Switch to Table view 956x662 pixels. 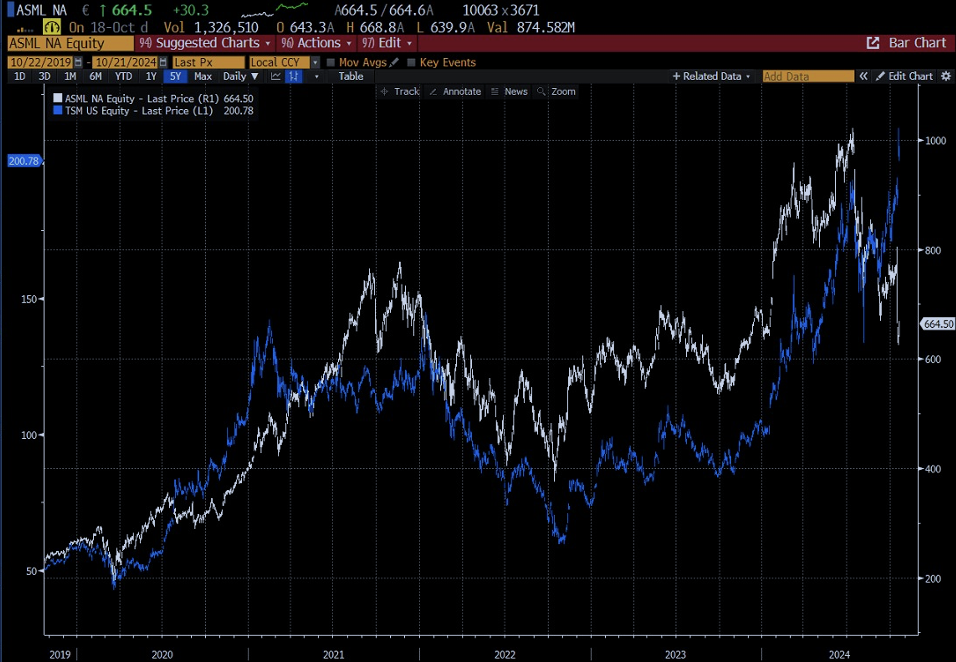coord(351,76)
